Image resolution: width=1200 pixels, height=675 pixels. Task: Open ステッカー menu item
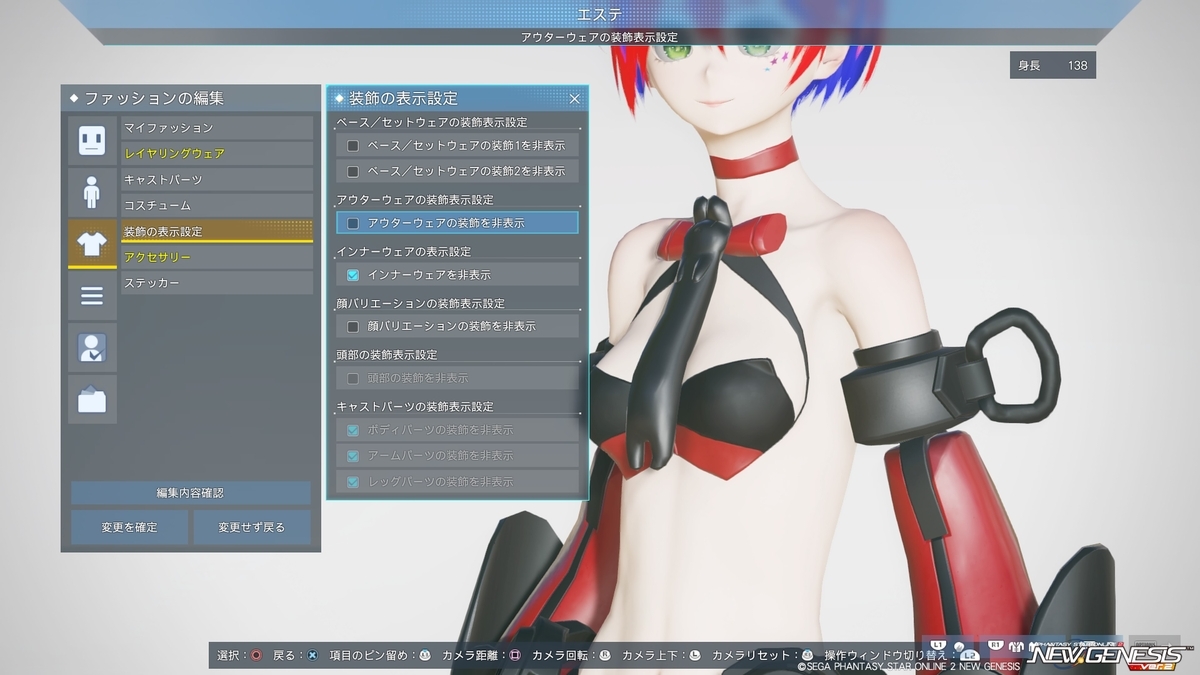[x=217, y=283]
